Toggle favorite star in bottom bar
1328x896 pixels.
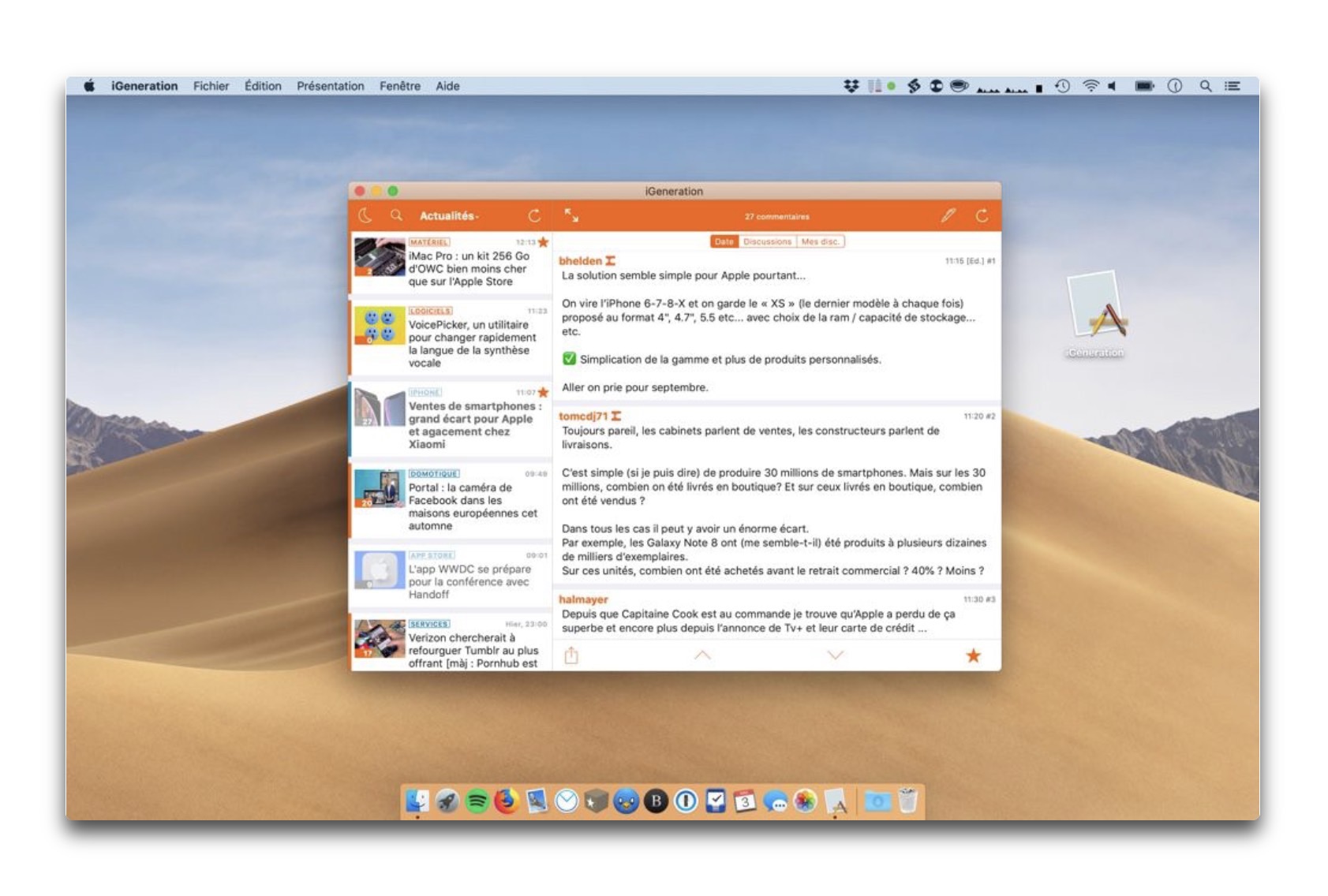pos(973,655)
